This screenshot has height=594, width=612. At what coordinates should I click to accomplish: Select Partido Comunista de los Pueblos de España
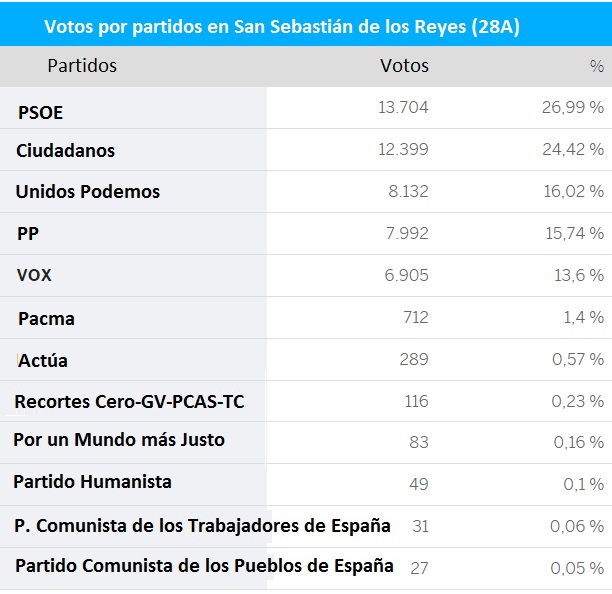pyautogui.click(x=204, y=565)
